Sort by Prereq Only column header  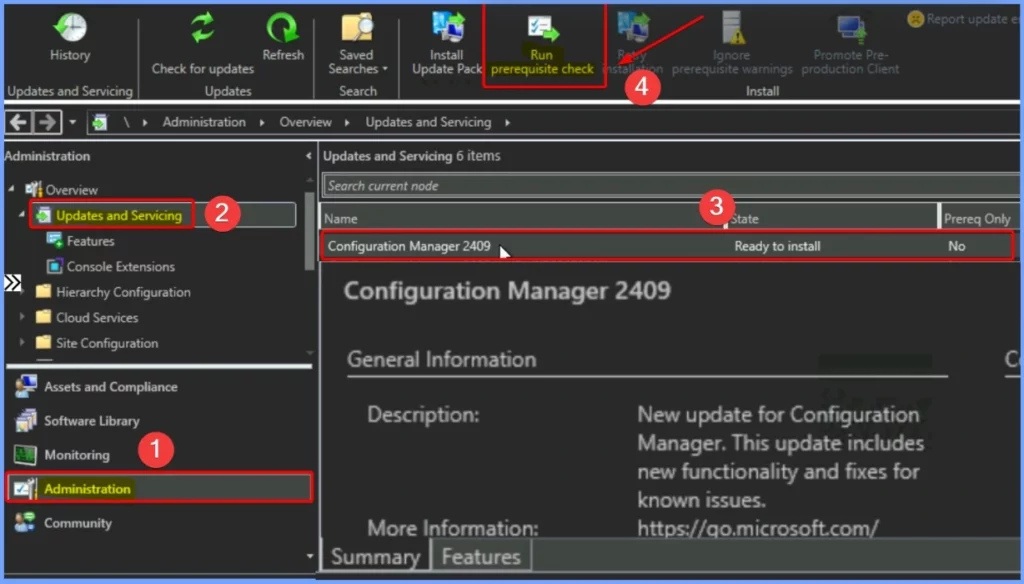979,218
